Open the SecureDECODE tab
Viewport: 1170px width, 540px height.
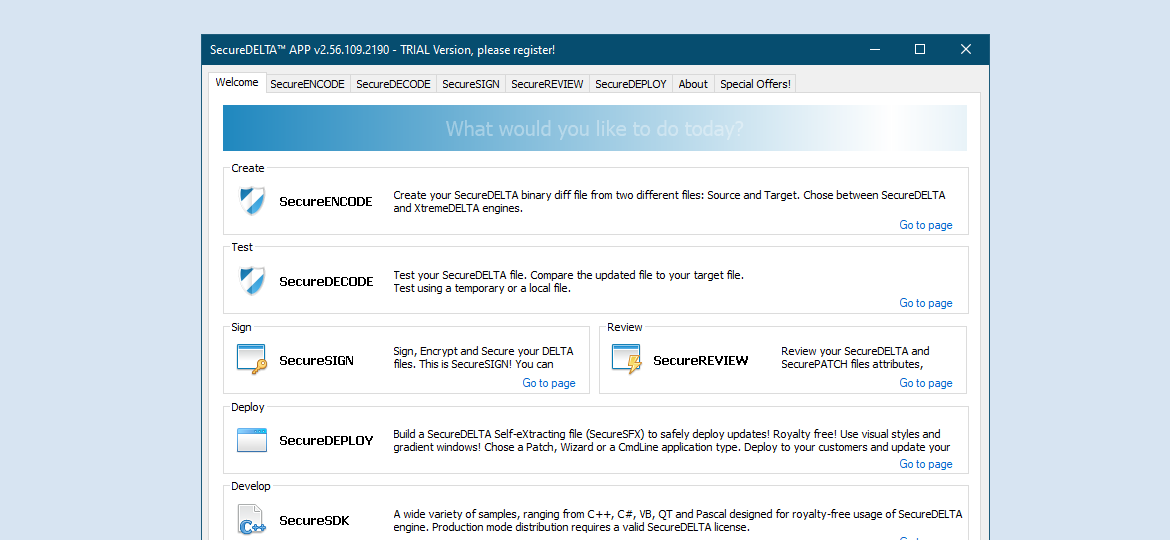click(x=393, y=84)
